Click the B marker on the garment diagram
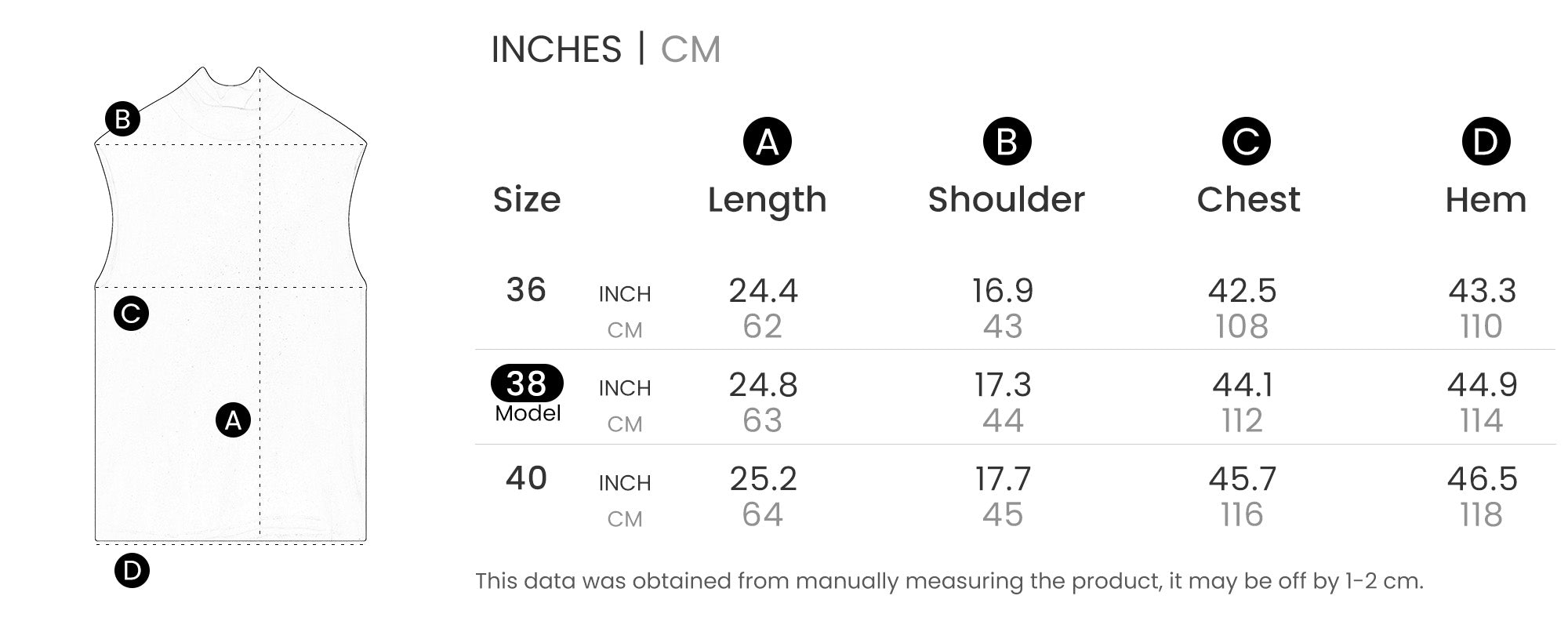This screenshot has height=632, width=1568. (122, 119)
